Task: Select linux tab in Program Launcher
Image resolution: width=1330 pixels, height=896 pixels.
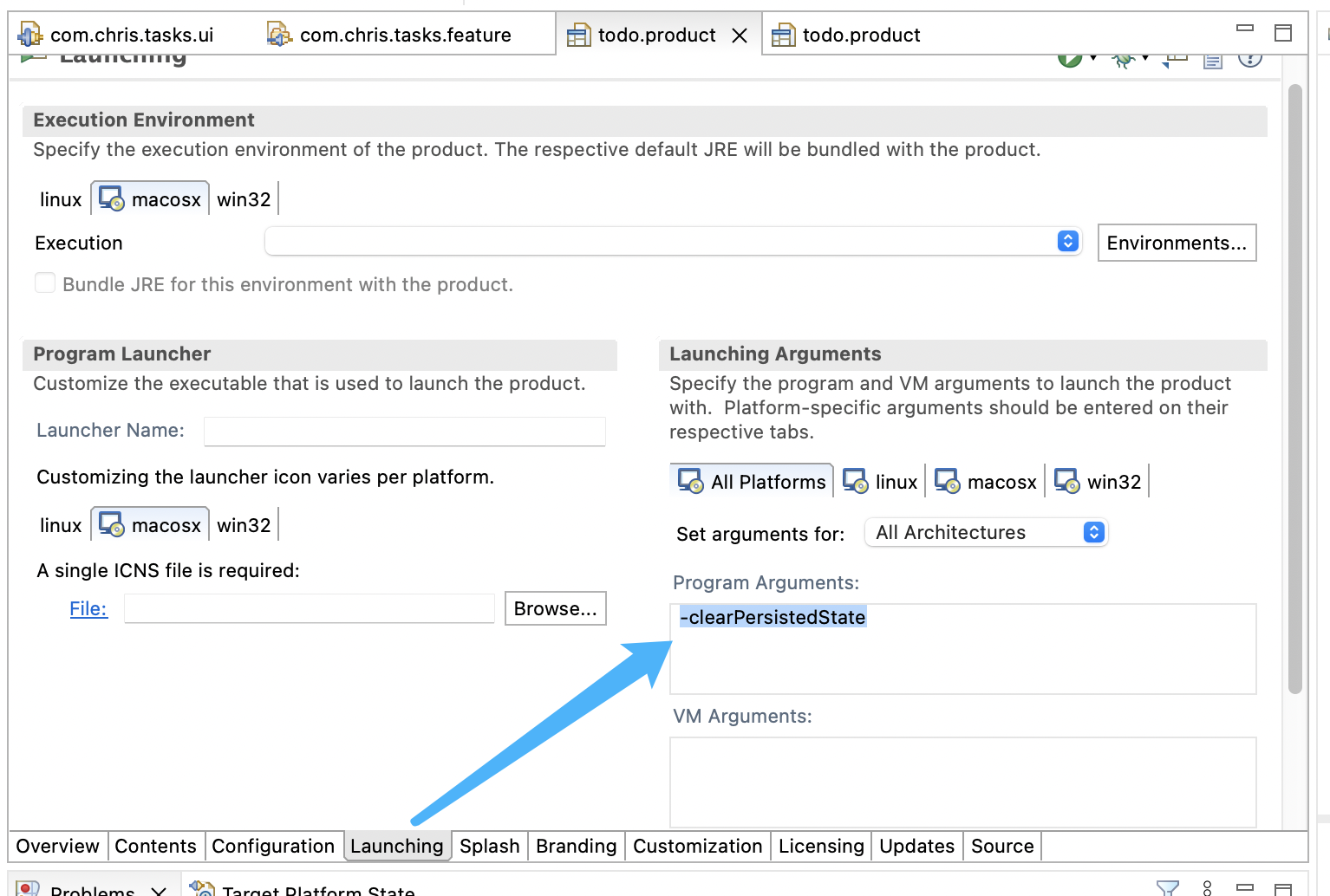Action: pyautogui.click(x=61, y=525)
